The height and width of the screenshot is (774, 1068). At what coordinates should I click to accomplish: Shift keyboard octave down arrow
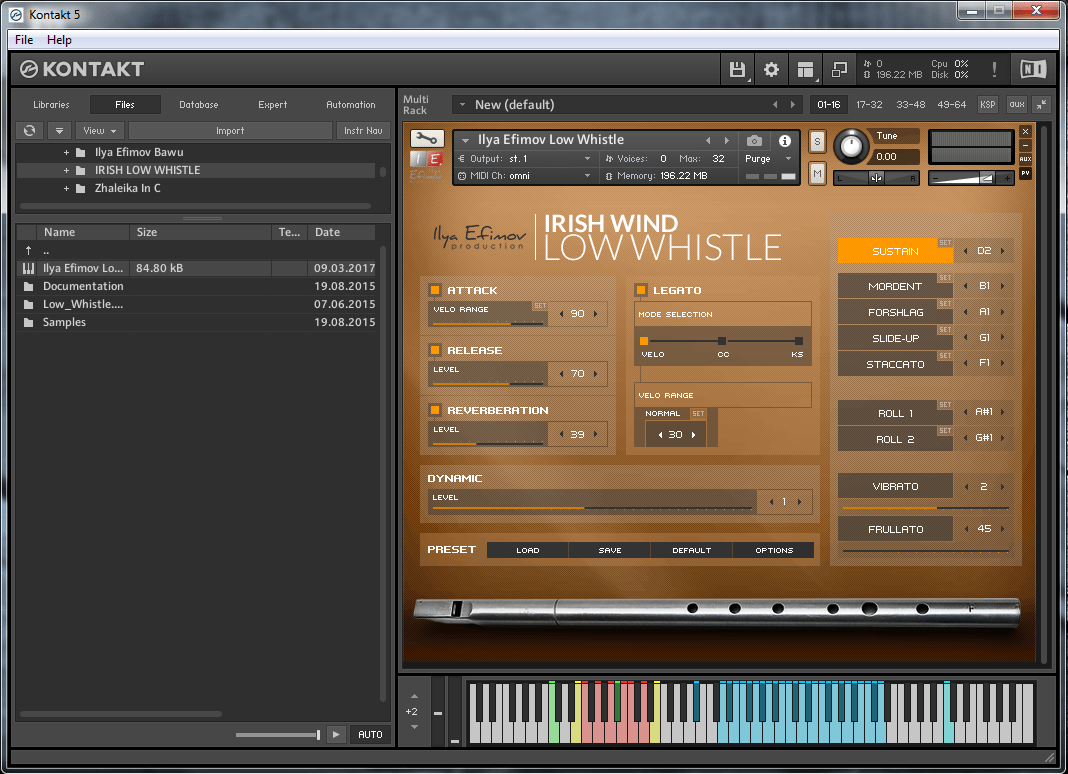click(414, 727)
